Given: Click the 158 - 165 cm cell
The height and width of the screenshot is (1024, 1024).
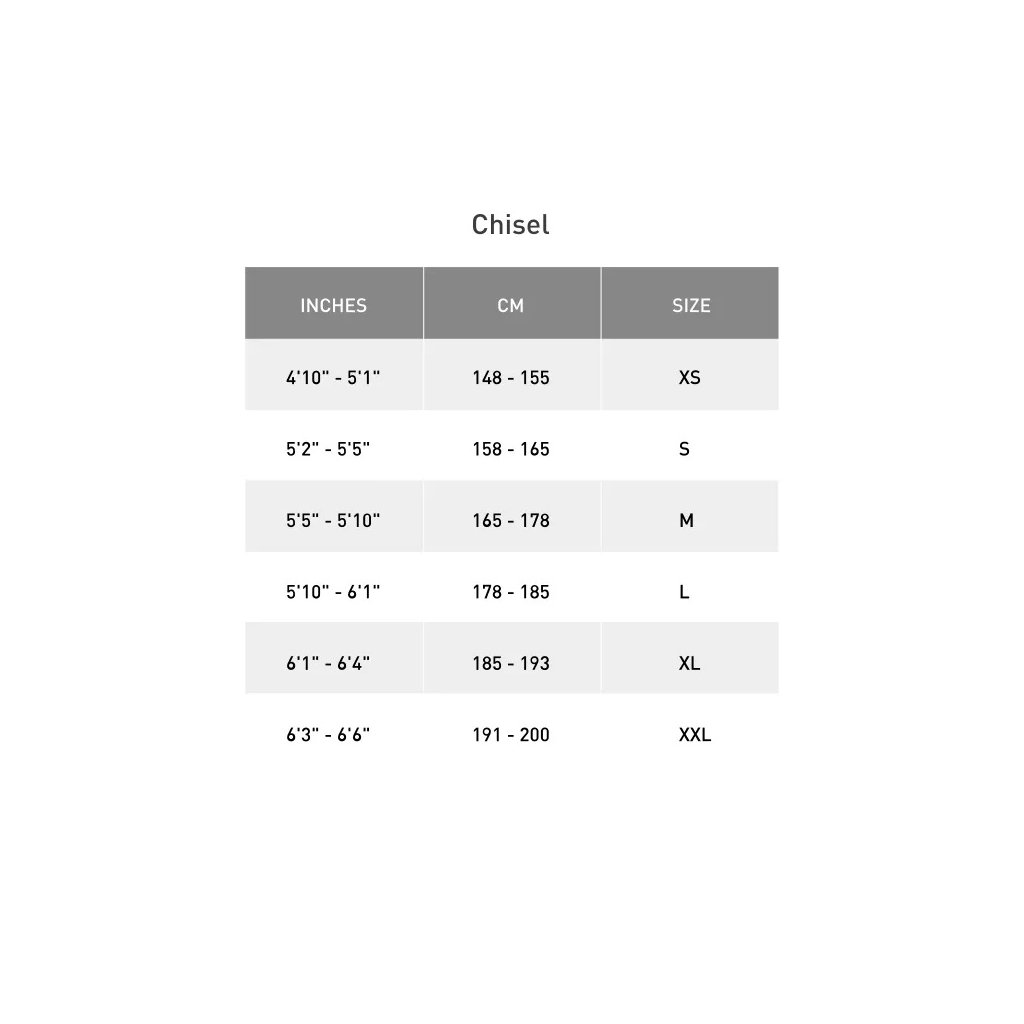Looking at the screenshot, I should pos(511,449).
